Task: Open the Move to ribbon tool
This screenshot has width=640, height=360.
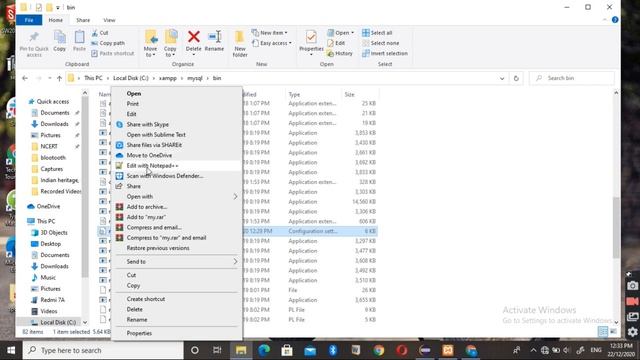Action: pyautogui.click(x=151, y=43)
